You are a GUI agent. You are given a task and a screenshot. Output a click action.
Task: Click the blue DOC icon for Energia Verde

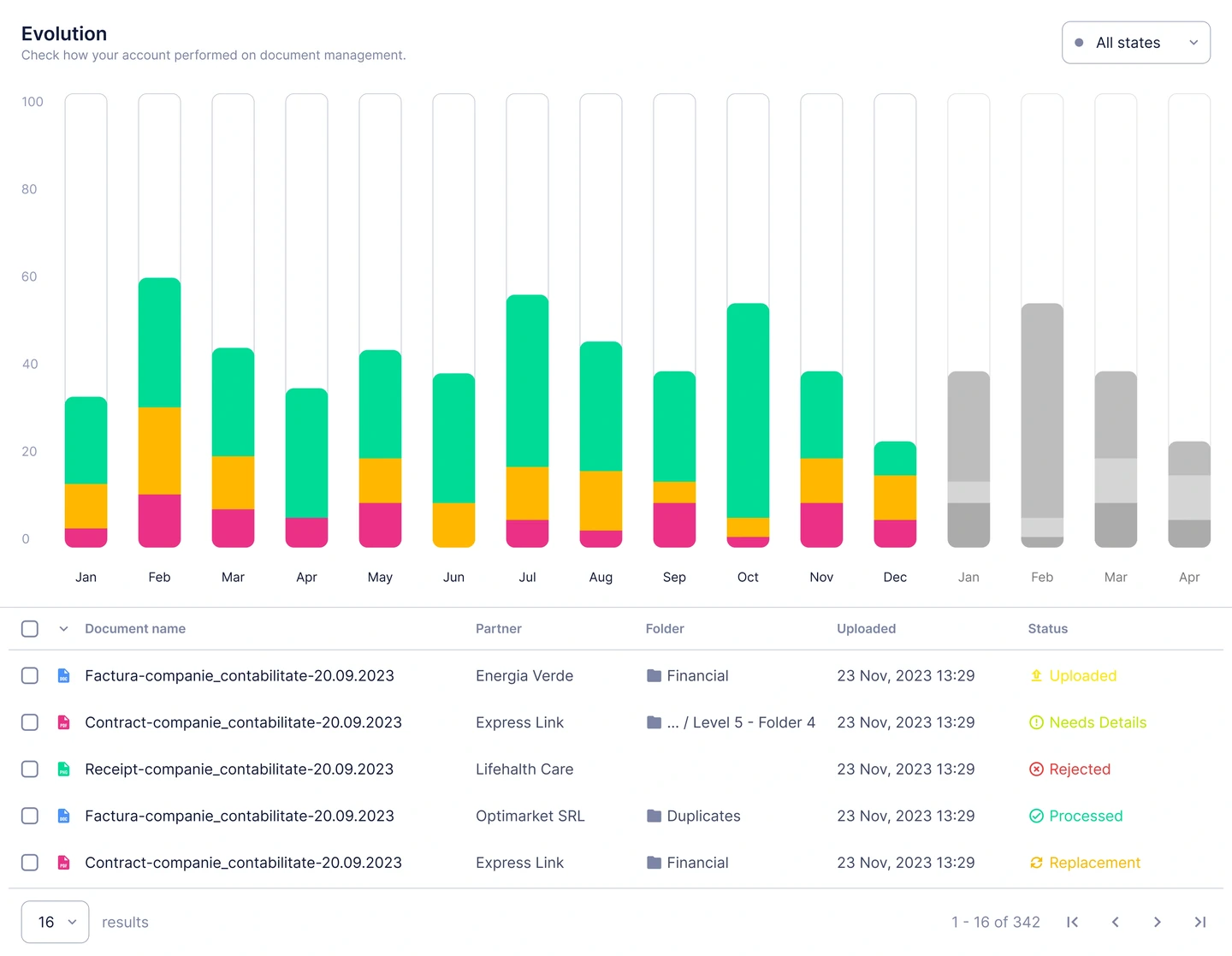(63, 676)
